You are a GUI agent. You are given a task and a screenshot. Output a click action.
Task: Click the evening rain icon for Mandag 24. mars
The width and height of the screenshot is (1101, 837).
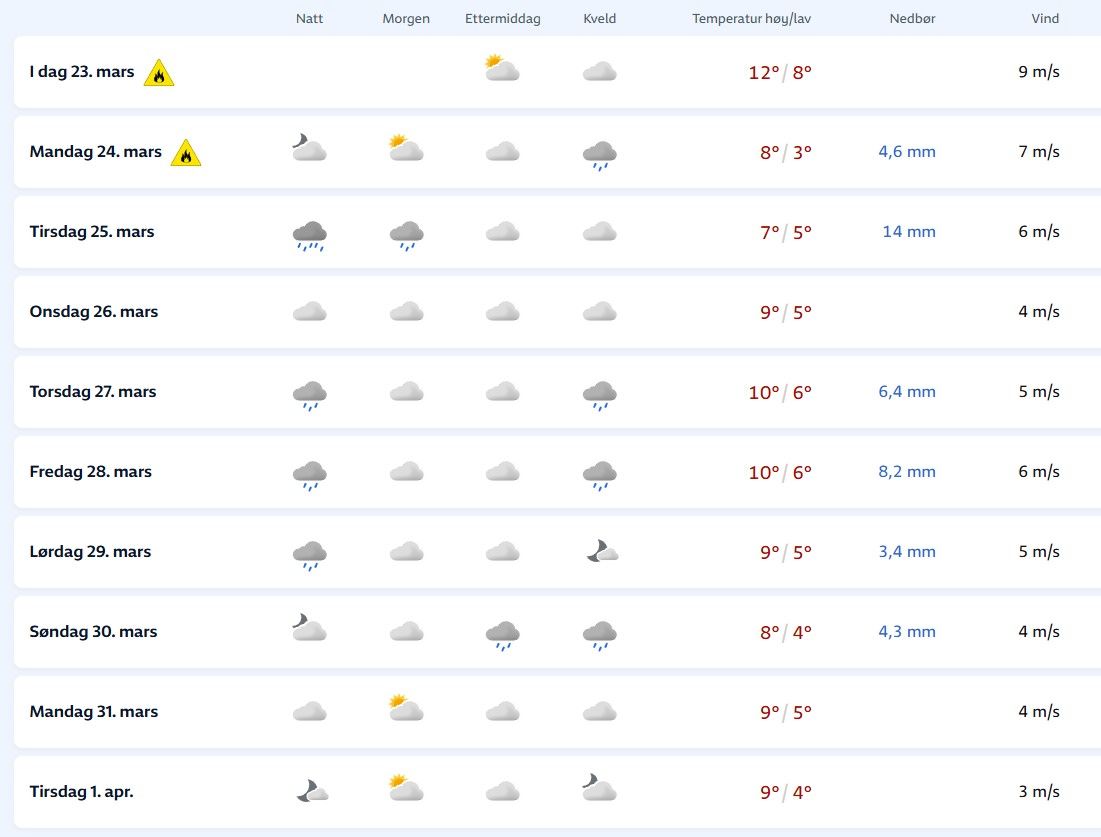click(x=599, y=155)
